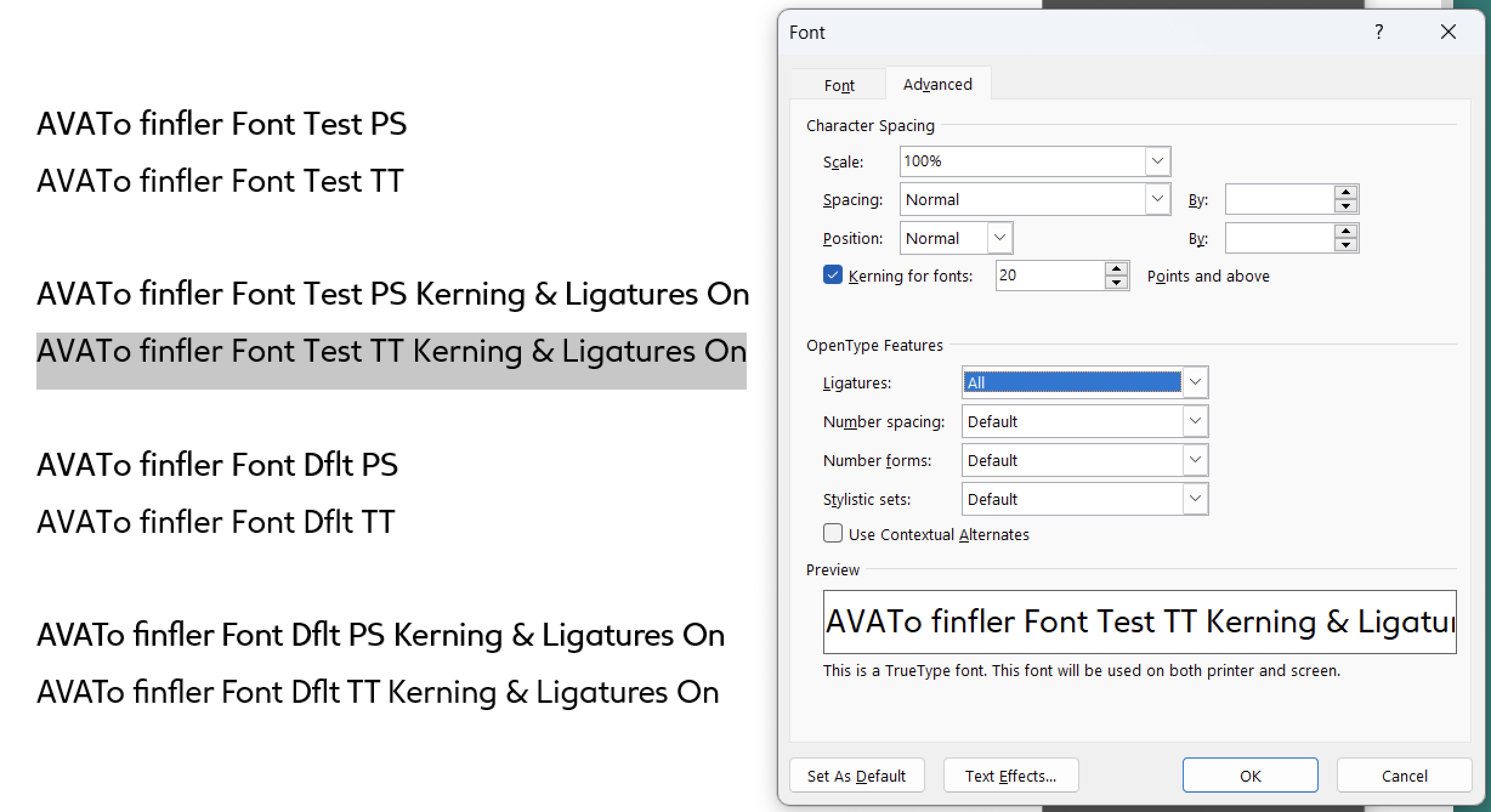The width and height of the screenshot is (1491, 812).
Task: Open the Ligatures dropdown arrow
Action: click(1195, 382)
